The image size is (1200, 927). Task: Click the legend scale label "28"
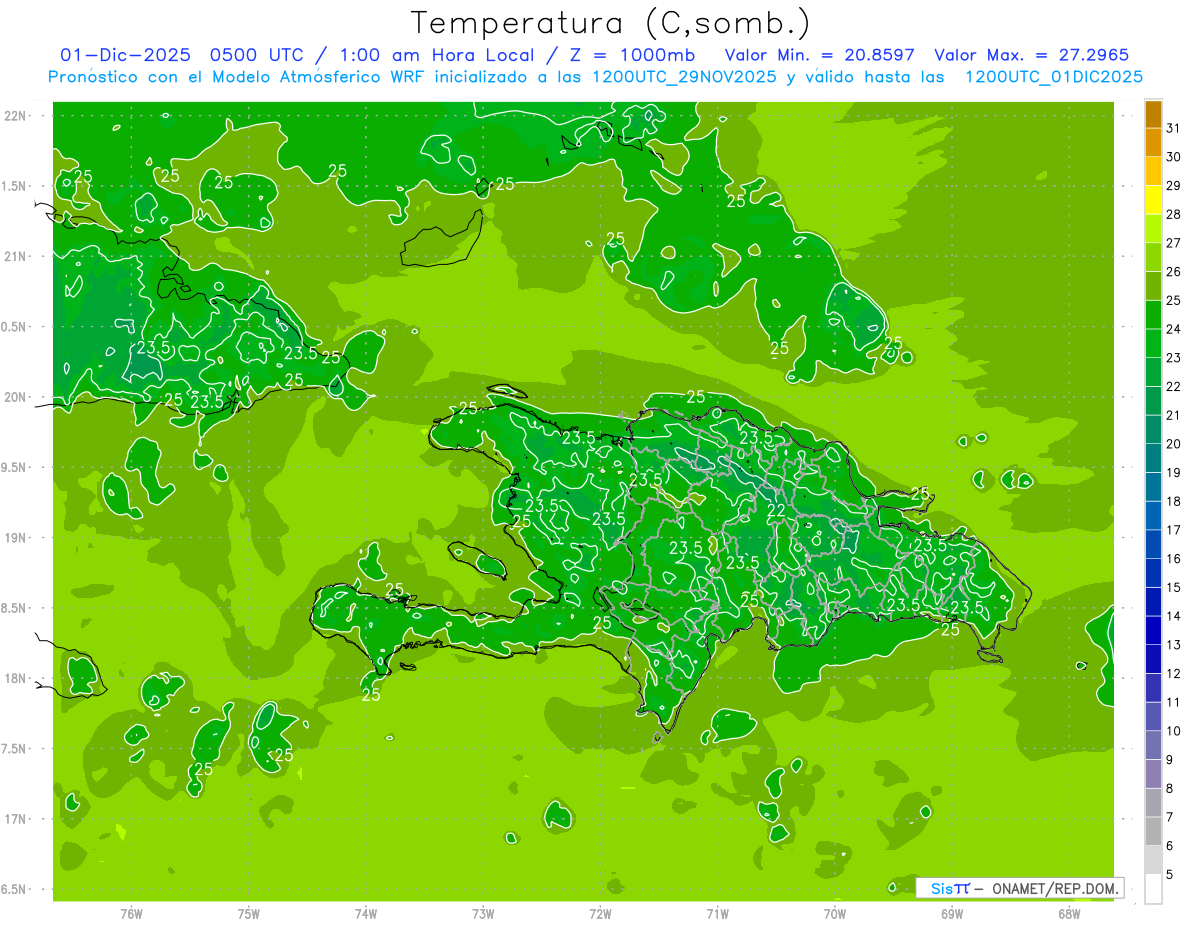[x=1173, y=214]
